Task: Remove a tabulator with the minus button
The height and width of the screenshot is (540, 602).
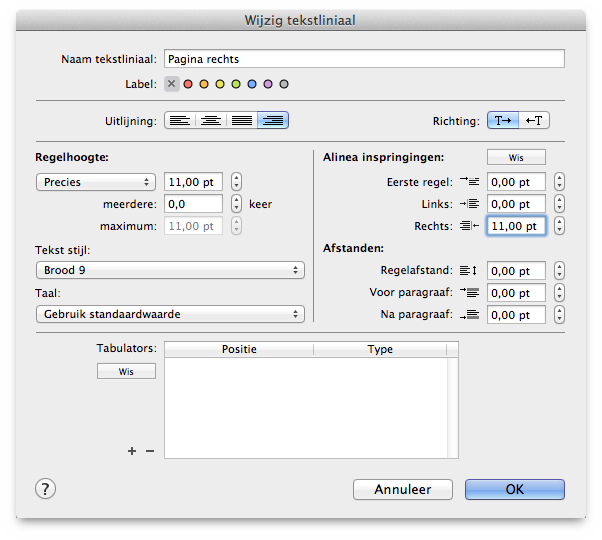Action: 150,451
